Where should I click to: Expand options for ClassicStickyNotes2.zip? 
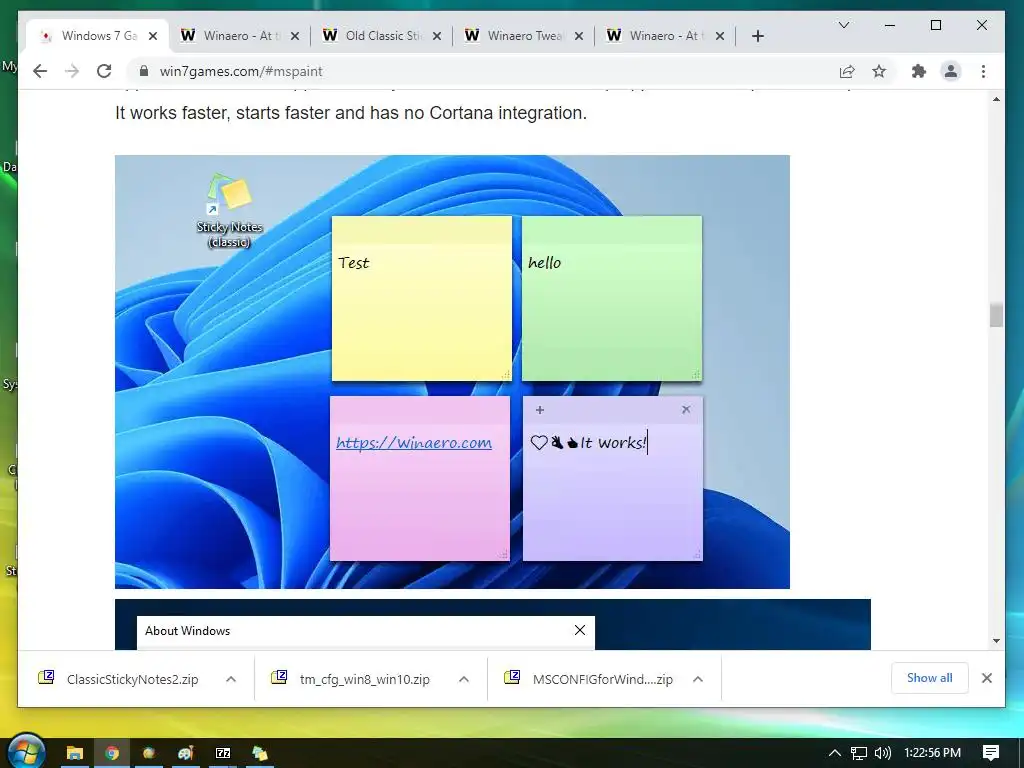pos(231,679)
